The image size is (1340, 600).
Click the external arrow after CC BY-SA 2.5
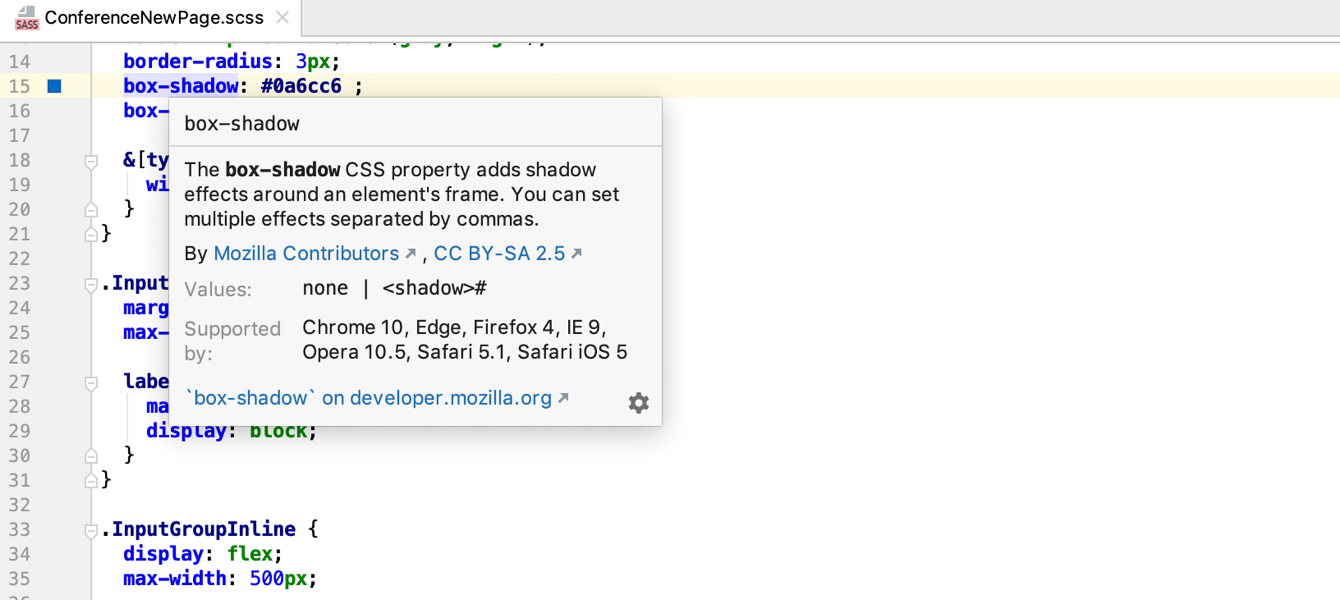tap(576, 254)
